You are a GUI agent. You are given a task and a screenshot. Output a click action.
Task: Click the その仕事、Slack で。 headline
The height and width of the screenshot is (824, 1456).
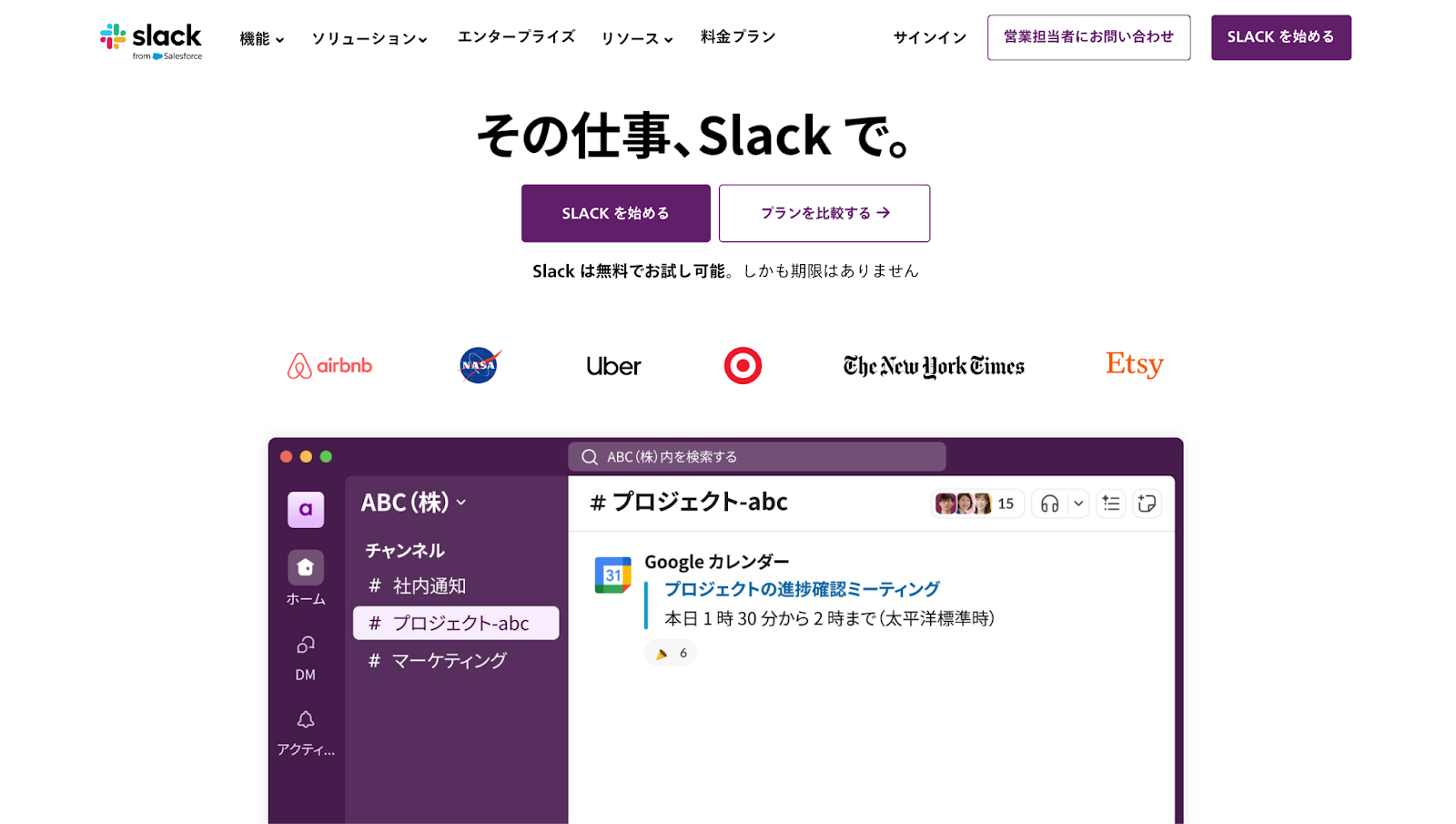pyautogui.click(x=694, y=136)
